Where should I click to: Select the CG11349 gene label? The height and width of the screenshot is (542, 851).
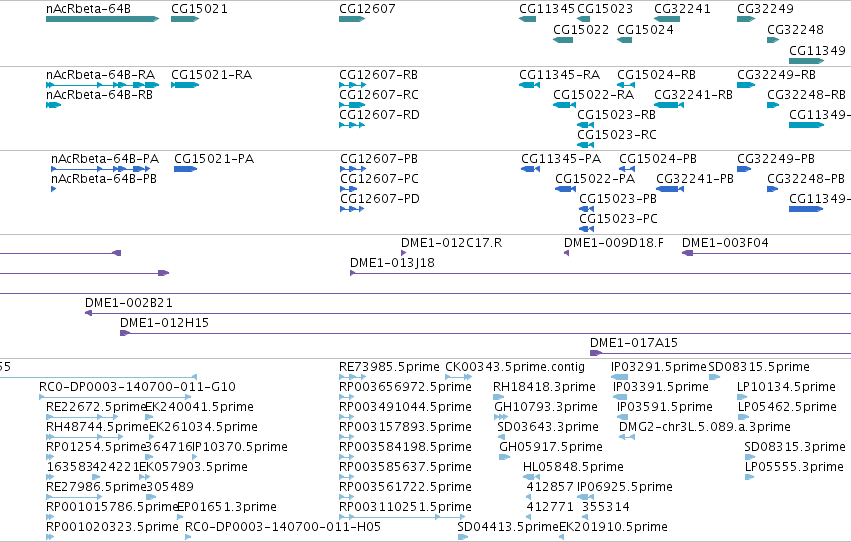point(817,50)
